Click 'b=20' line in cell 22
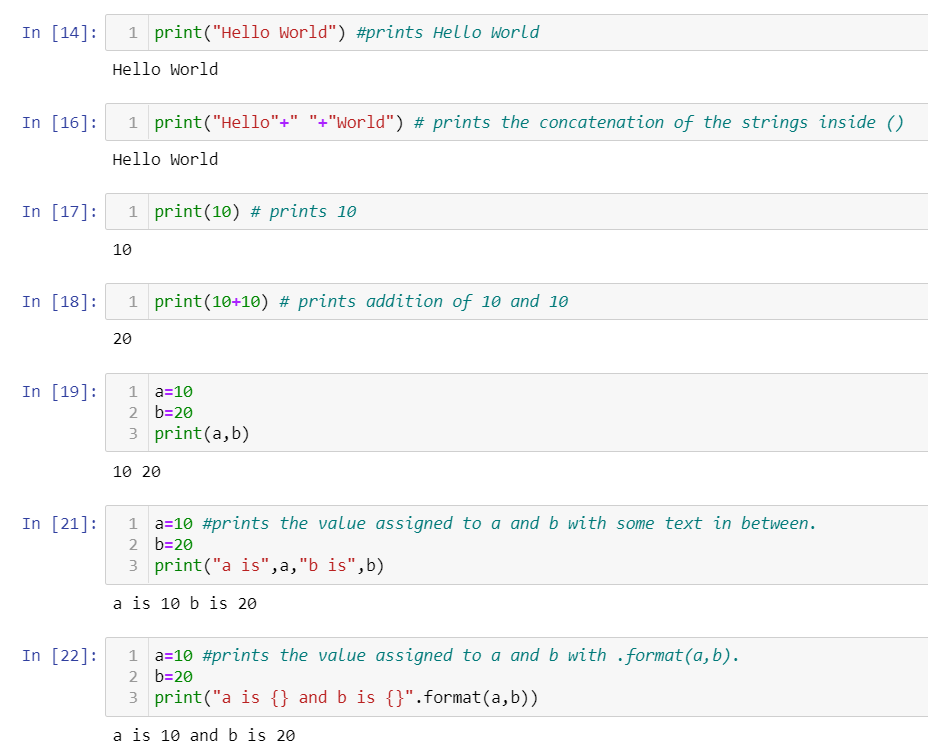The width and height of the screenshot is (928, 754). tap(173, 676)
